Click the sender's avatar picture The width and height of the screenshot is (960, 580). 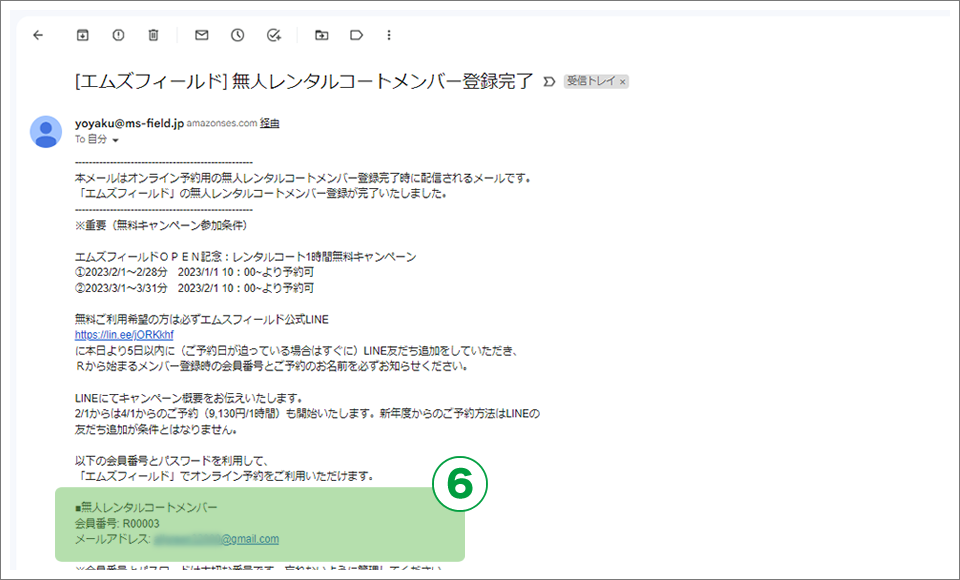tap(46, 131)
